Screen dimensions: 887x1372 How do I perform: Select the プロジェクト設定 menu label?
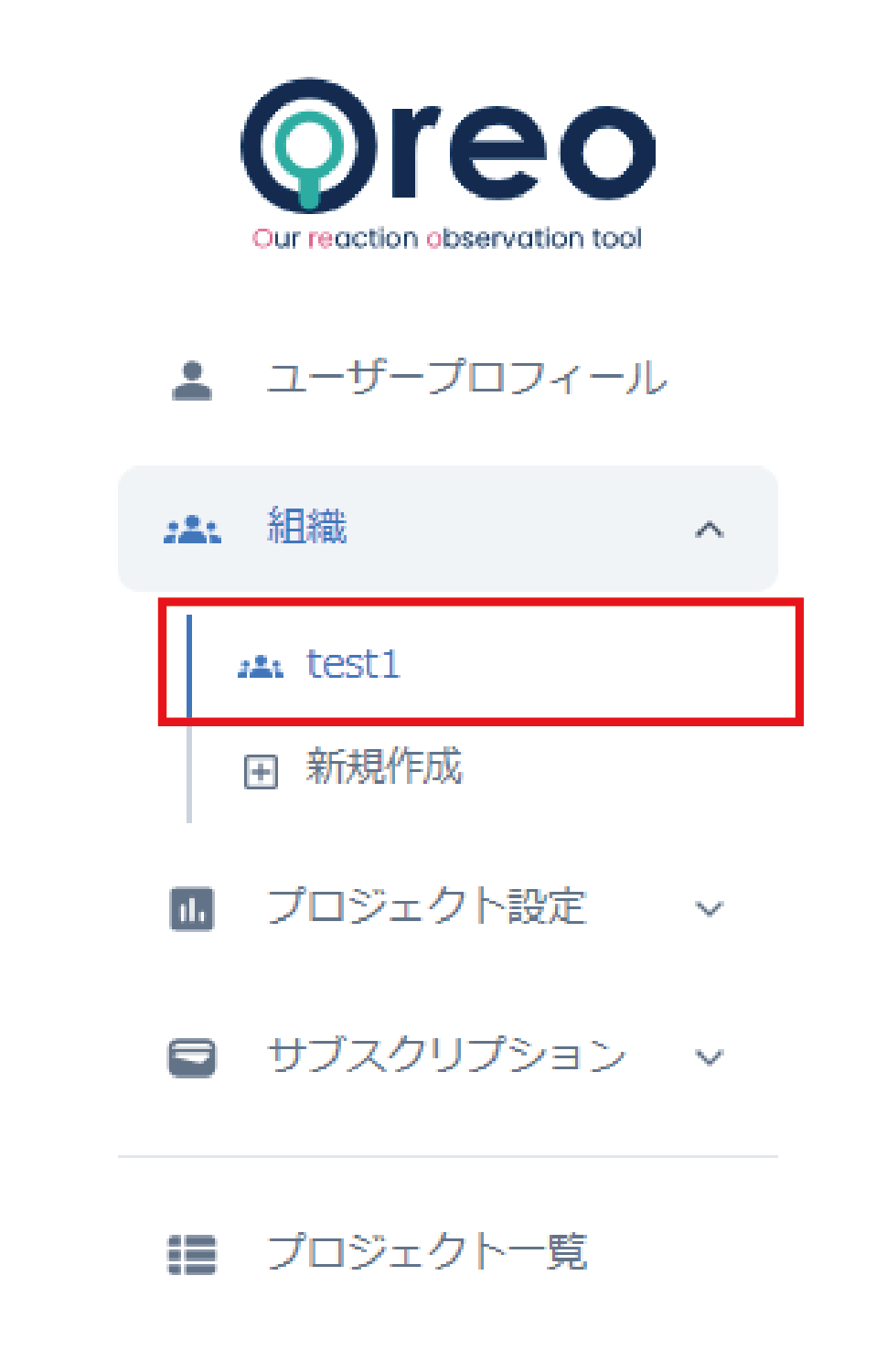tap(426, 906)
